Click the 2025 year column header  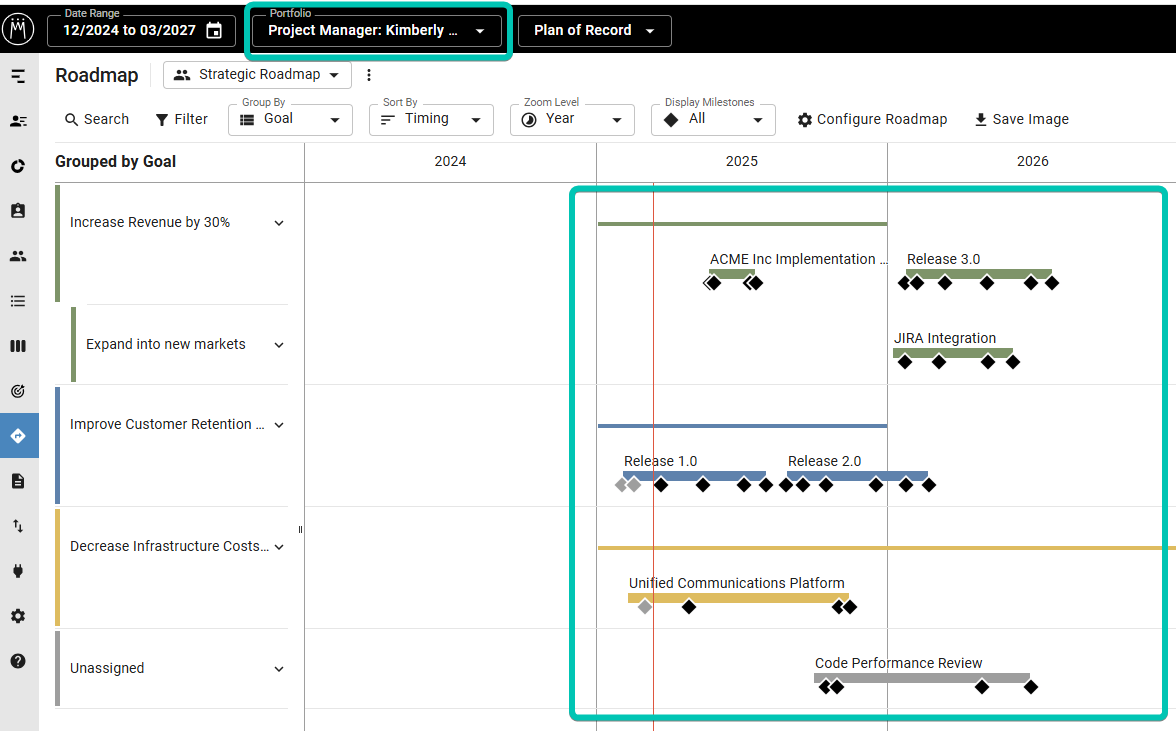point(741,161)
